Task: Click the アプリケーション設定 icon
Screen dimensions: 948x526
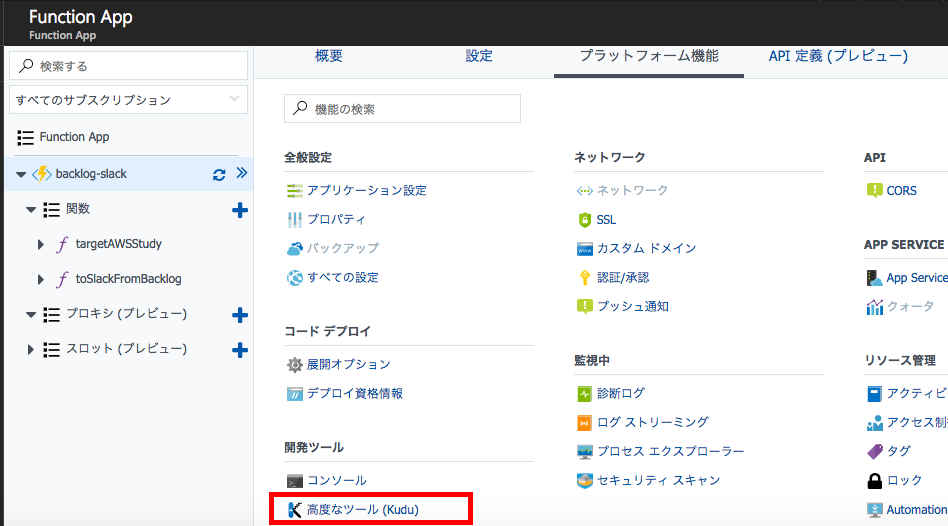Action: click(294, 191)
